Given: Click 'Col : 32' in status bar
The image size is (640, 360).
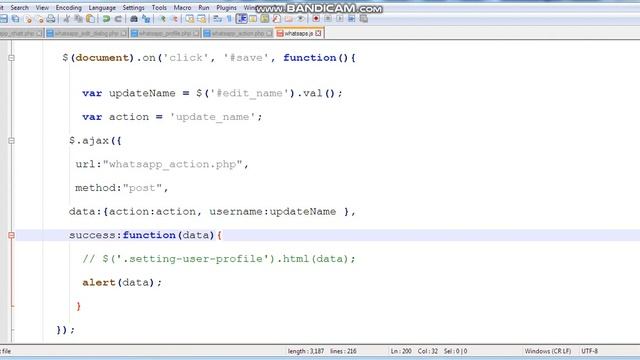Looking at the screenshot, I should pos(427,351).
